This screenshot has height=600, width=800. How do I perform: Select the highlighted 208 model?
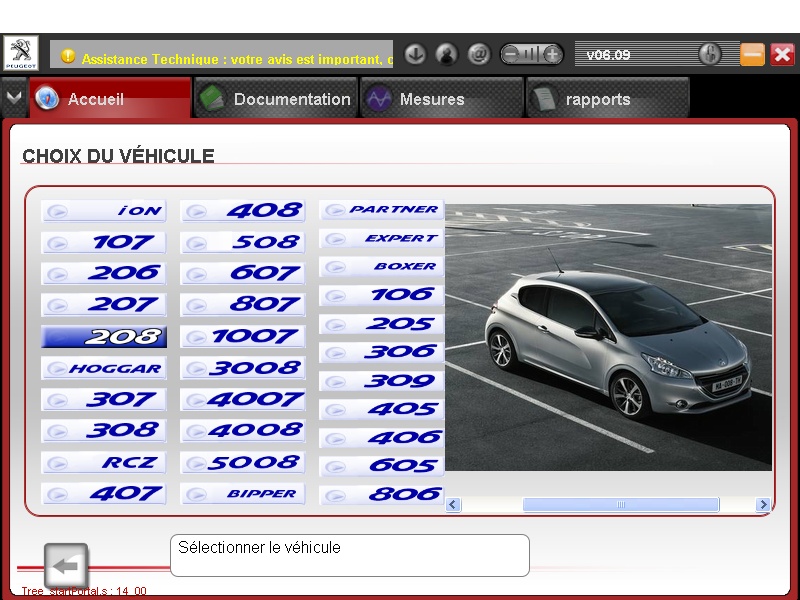(x=104, y=337)
